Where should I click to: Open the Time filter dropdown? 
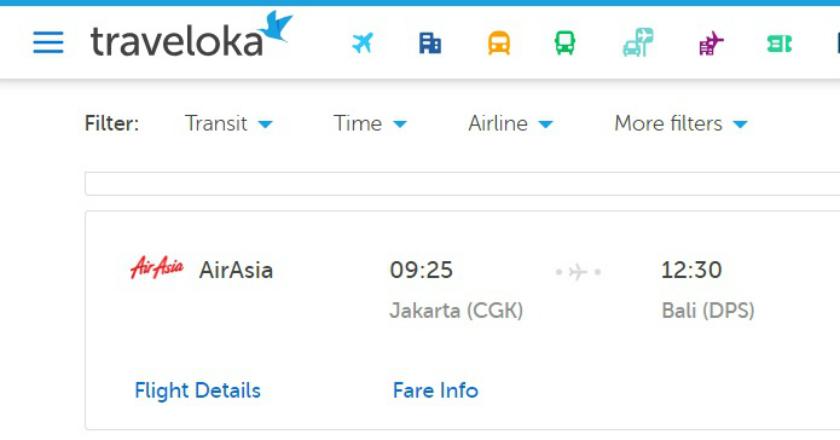click(x=370, y=124)
